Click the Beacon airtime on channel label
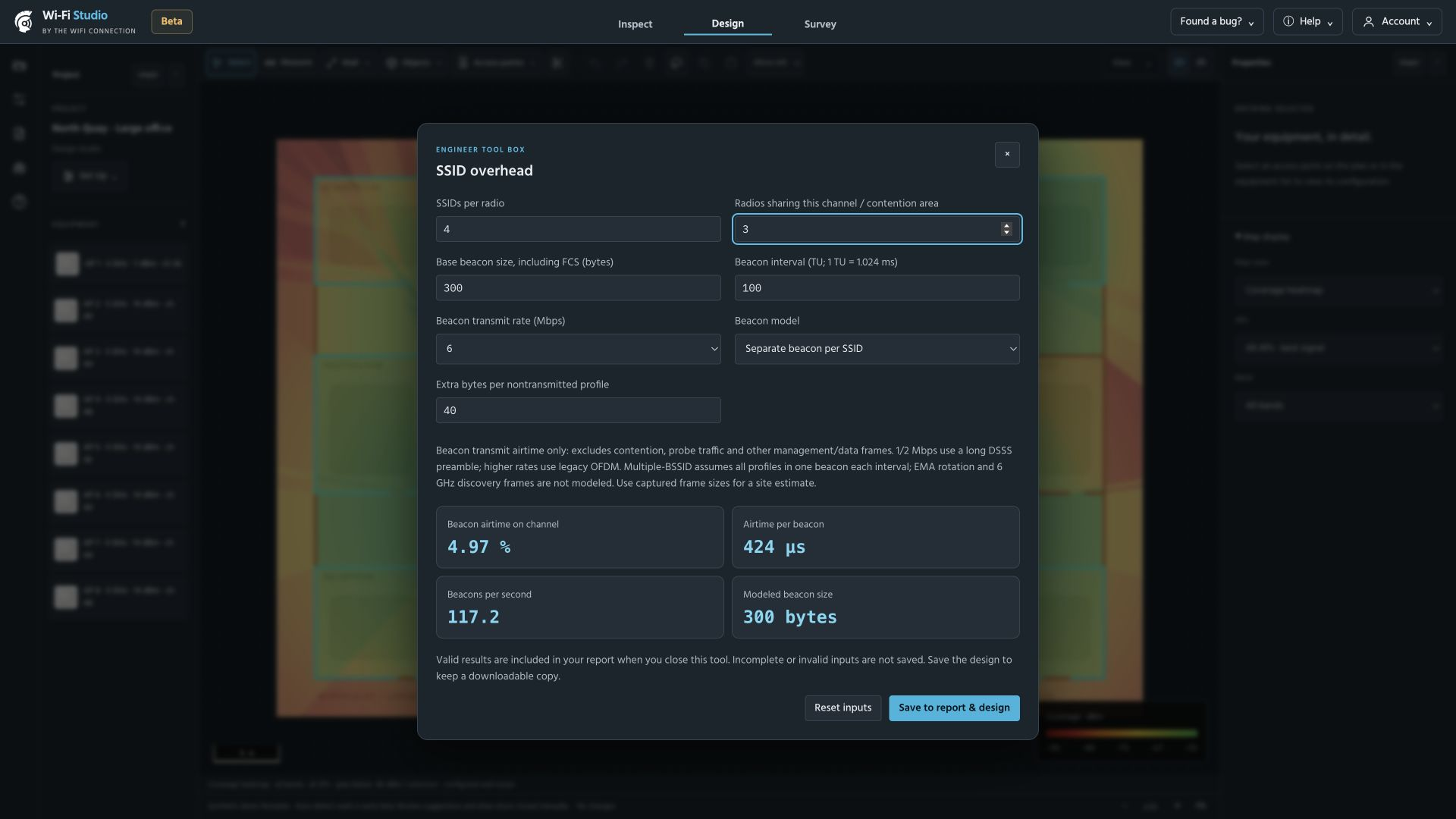This screenshot has width=1456, height=819. [503, 525]
